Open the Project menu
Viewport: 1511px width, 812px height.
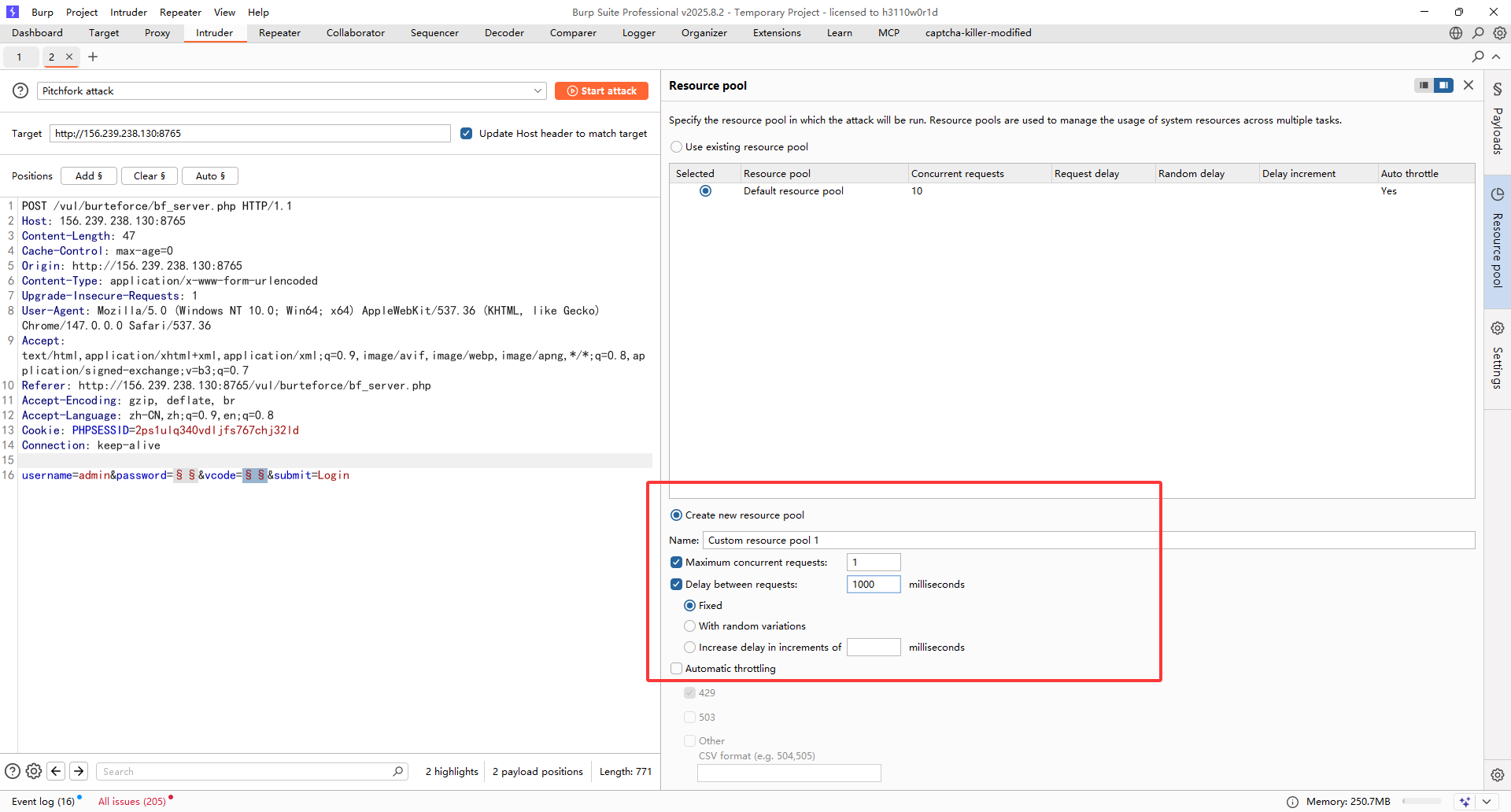(82, 12)
